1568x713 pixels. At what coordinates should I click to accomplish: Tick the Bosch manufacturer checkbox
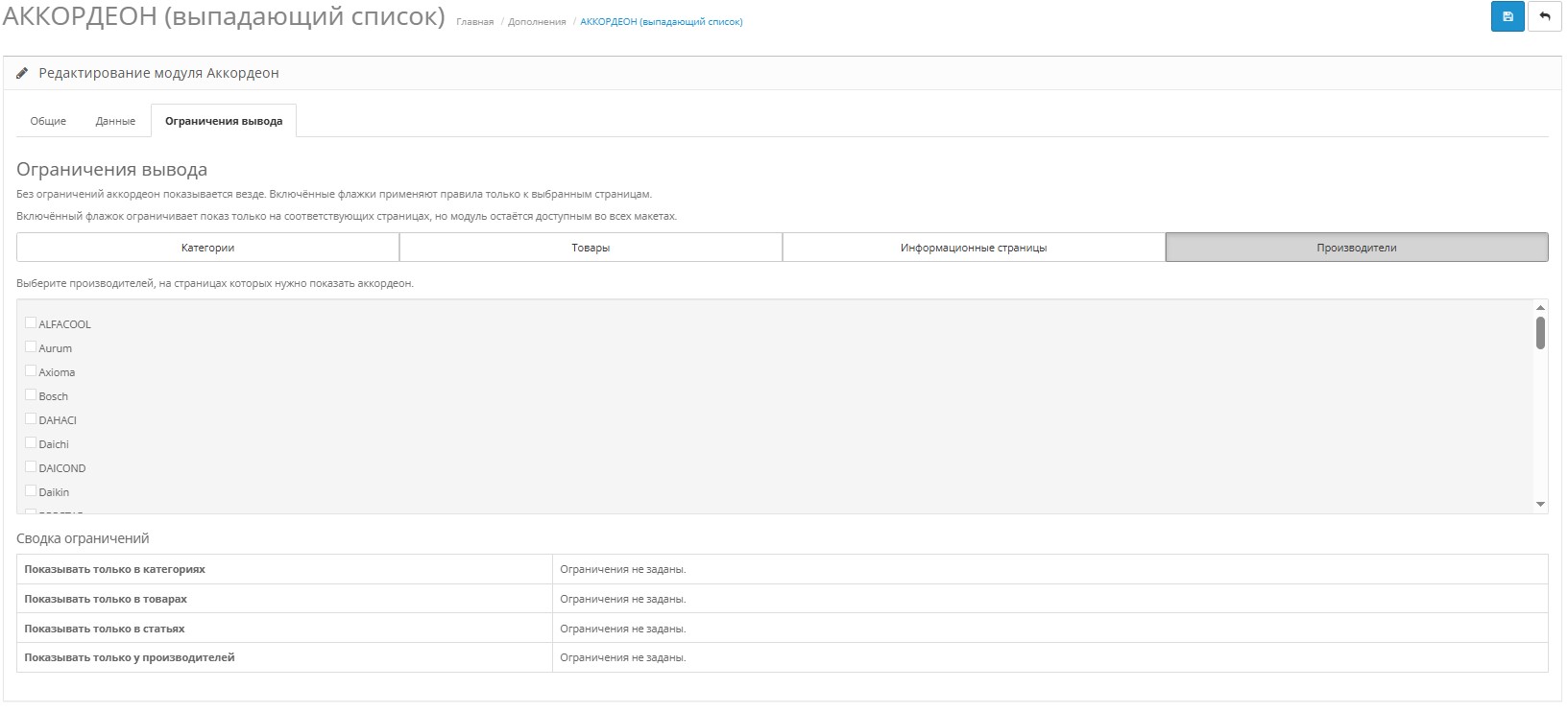pos(31,395)
